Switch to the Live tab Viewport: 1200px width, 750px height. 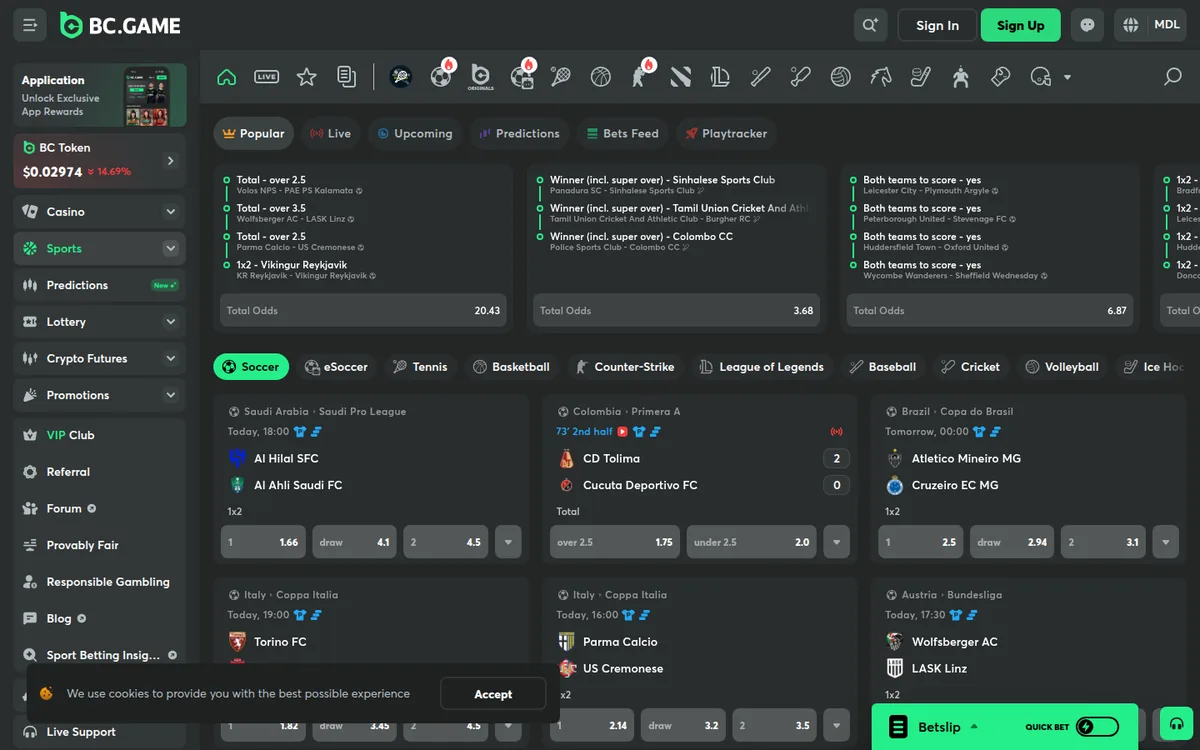(330, 133)
